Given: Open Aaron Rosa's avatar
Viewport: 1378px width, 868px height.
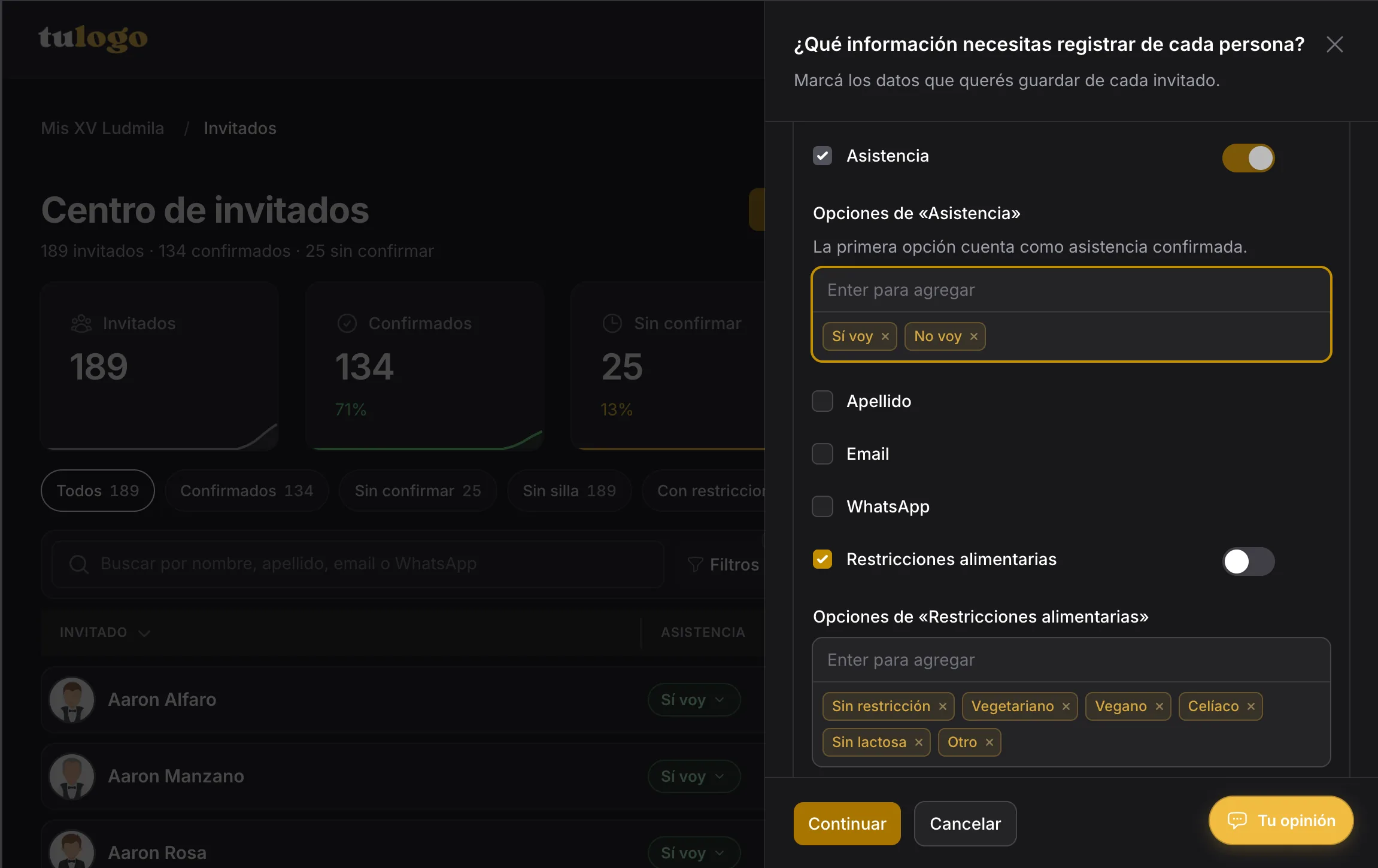Looking at the screenshot, I should (72, 850).
